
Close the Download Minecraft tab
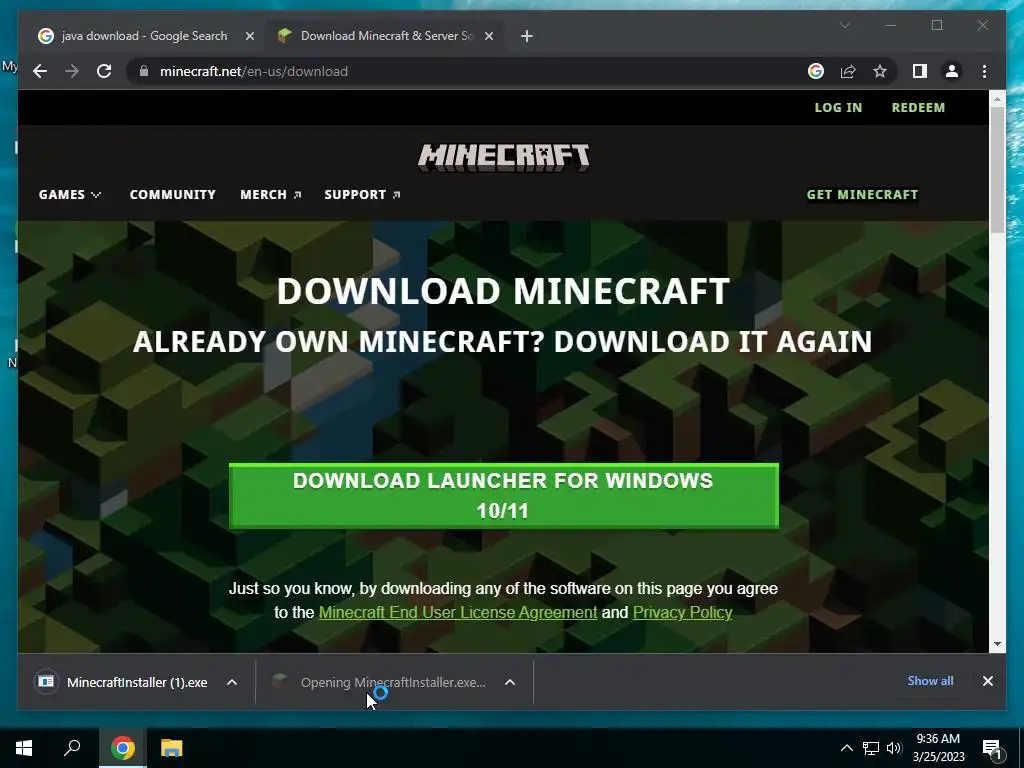[488, 36]
